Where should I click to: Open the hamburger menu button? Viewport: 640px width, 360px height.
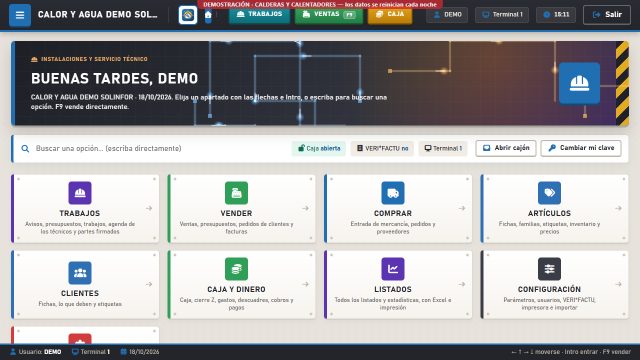tap(20, 15)
